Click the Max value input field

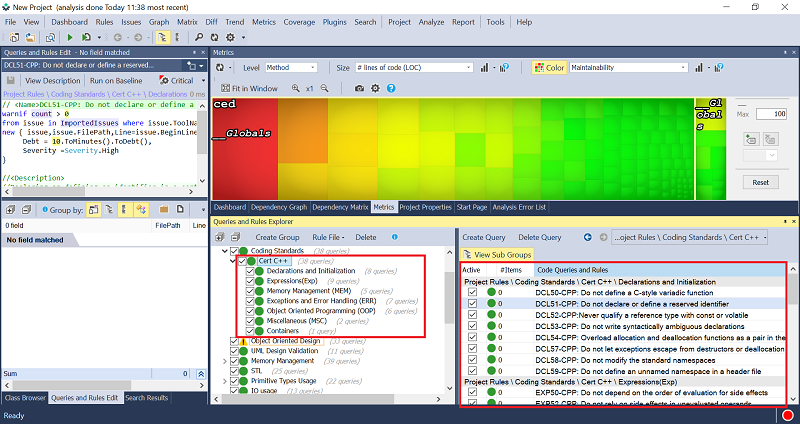point(771,114)
